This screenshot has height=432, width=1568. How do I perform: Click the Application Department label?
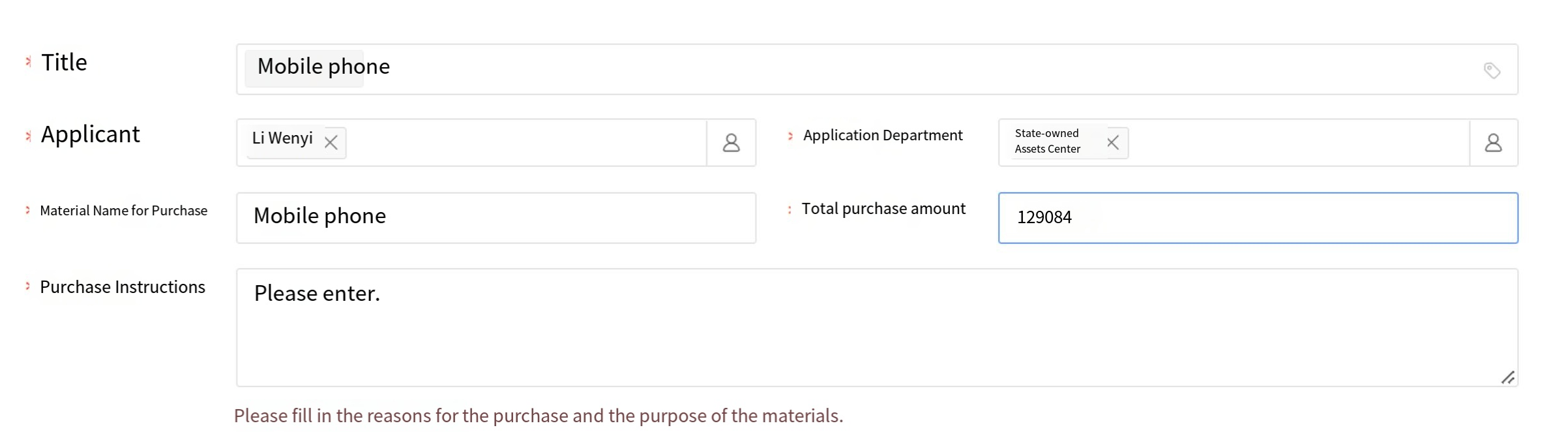(x=883, y=136)
